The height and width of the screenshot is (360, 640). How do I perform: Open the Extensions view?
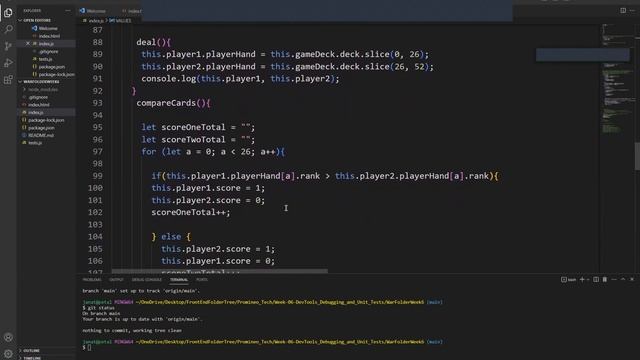8,80
